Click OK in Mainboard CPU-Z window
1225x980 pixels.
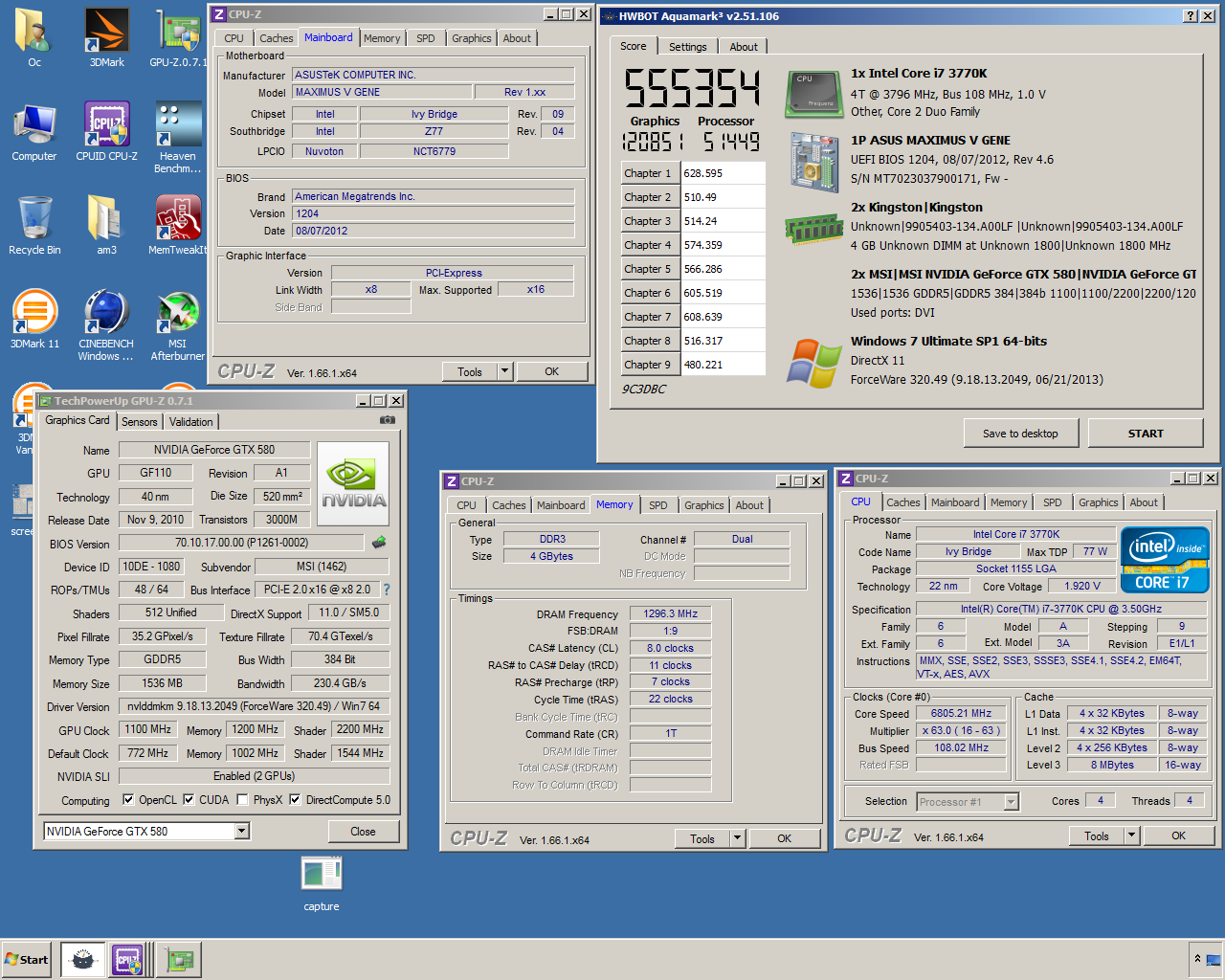click(552, 371)
